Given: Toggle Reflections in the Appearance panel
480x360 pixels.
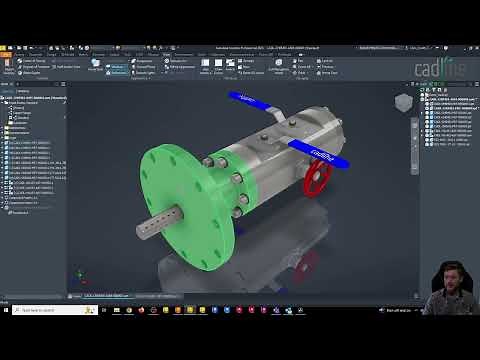Looking at the screenshot, I should (116, 72).
